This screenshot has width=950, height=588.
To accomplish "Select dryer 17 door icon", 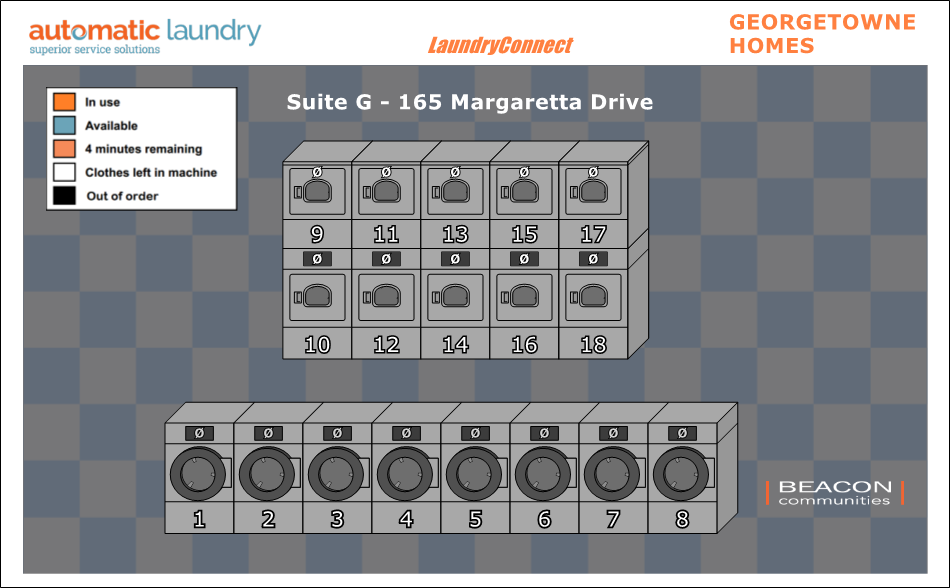I will (593, 191).
